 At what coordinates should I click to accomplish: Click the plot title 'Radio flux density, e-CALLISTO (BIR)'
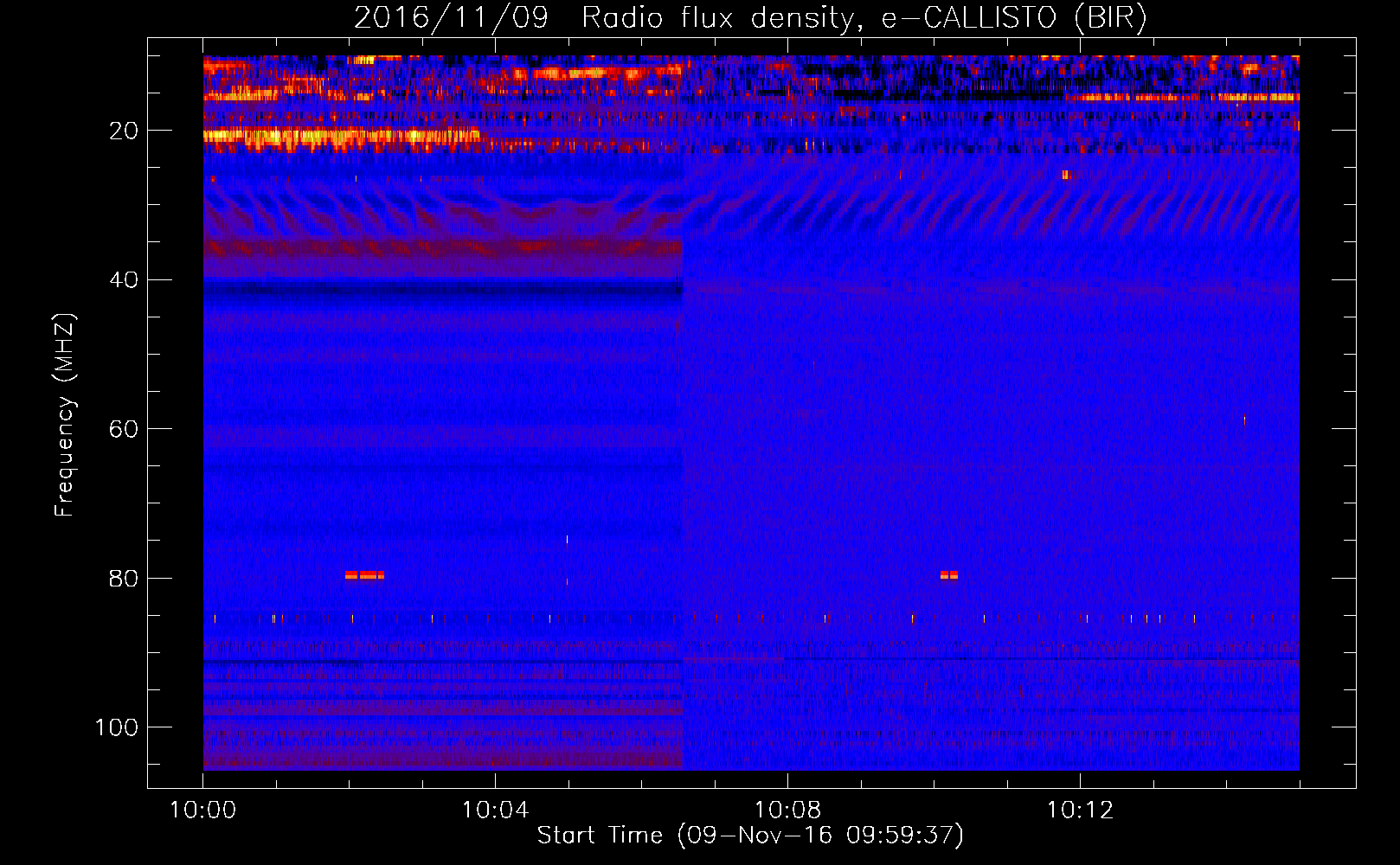864,18
